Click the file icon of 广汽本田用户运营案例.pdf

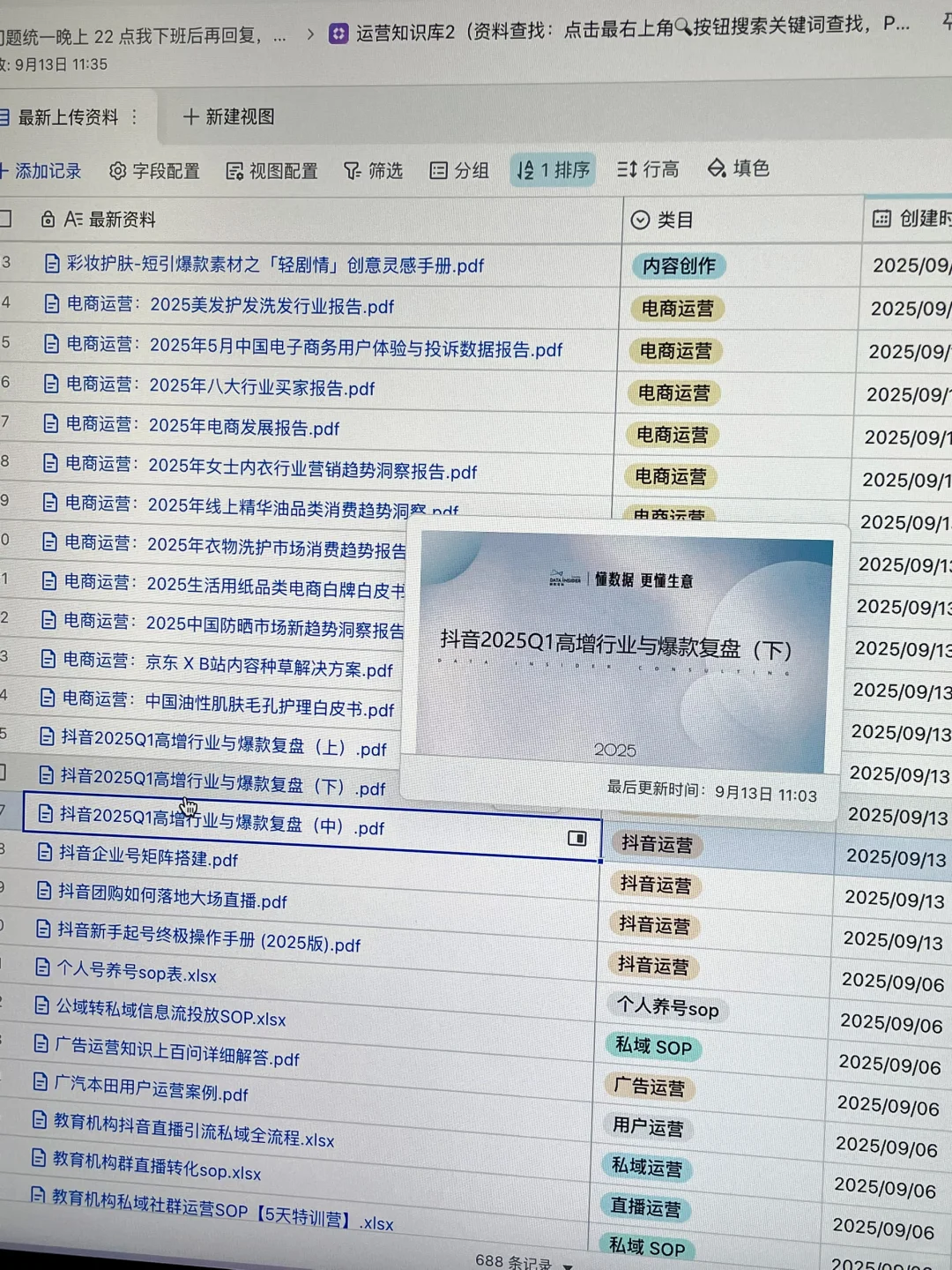(x=40, y=1081)
